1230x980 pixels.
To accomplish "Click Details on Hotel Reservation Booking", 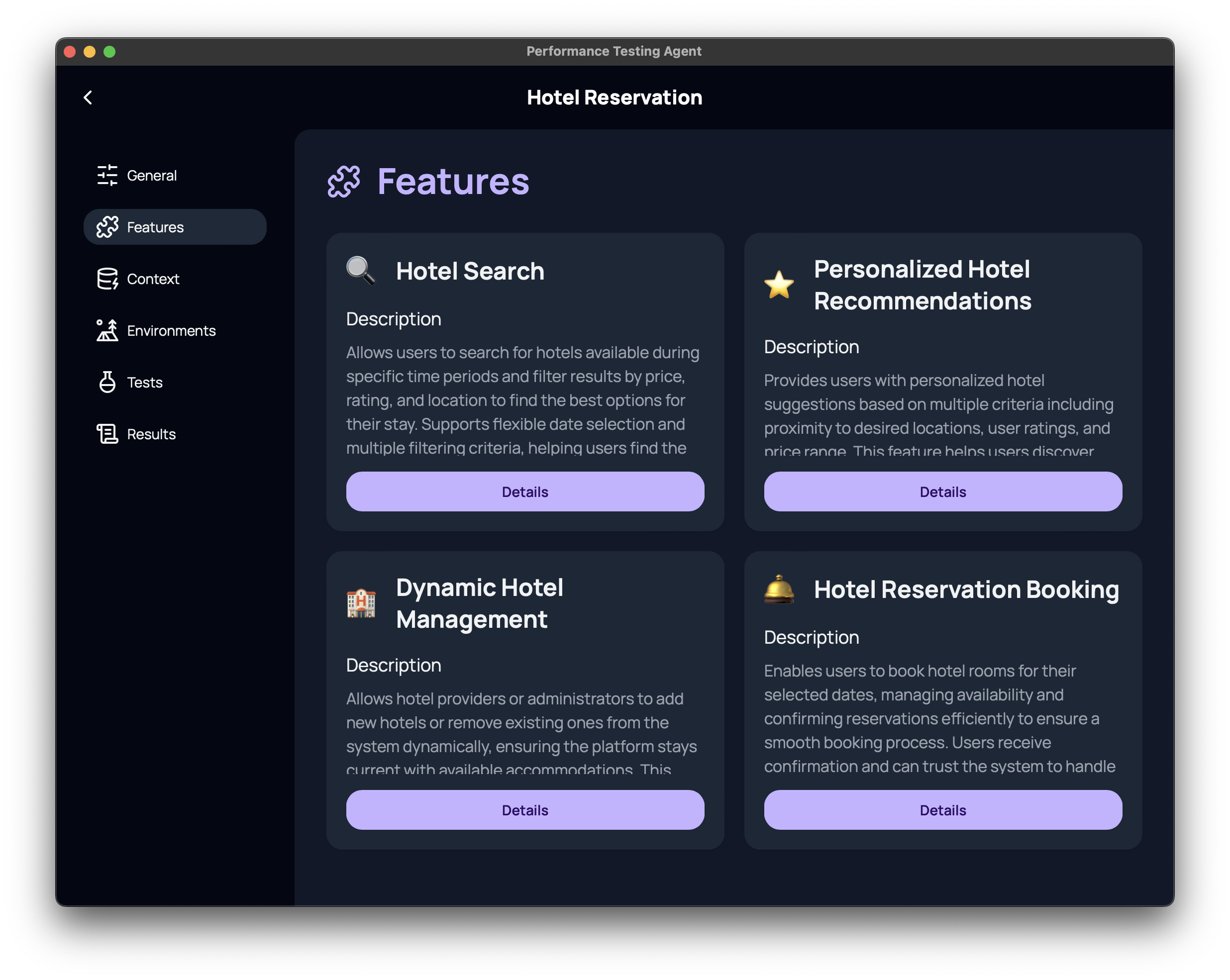I will [x=942, y=809].
